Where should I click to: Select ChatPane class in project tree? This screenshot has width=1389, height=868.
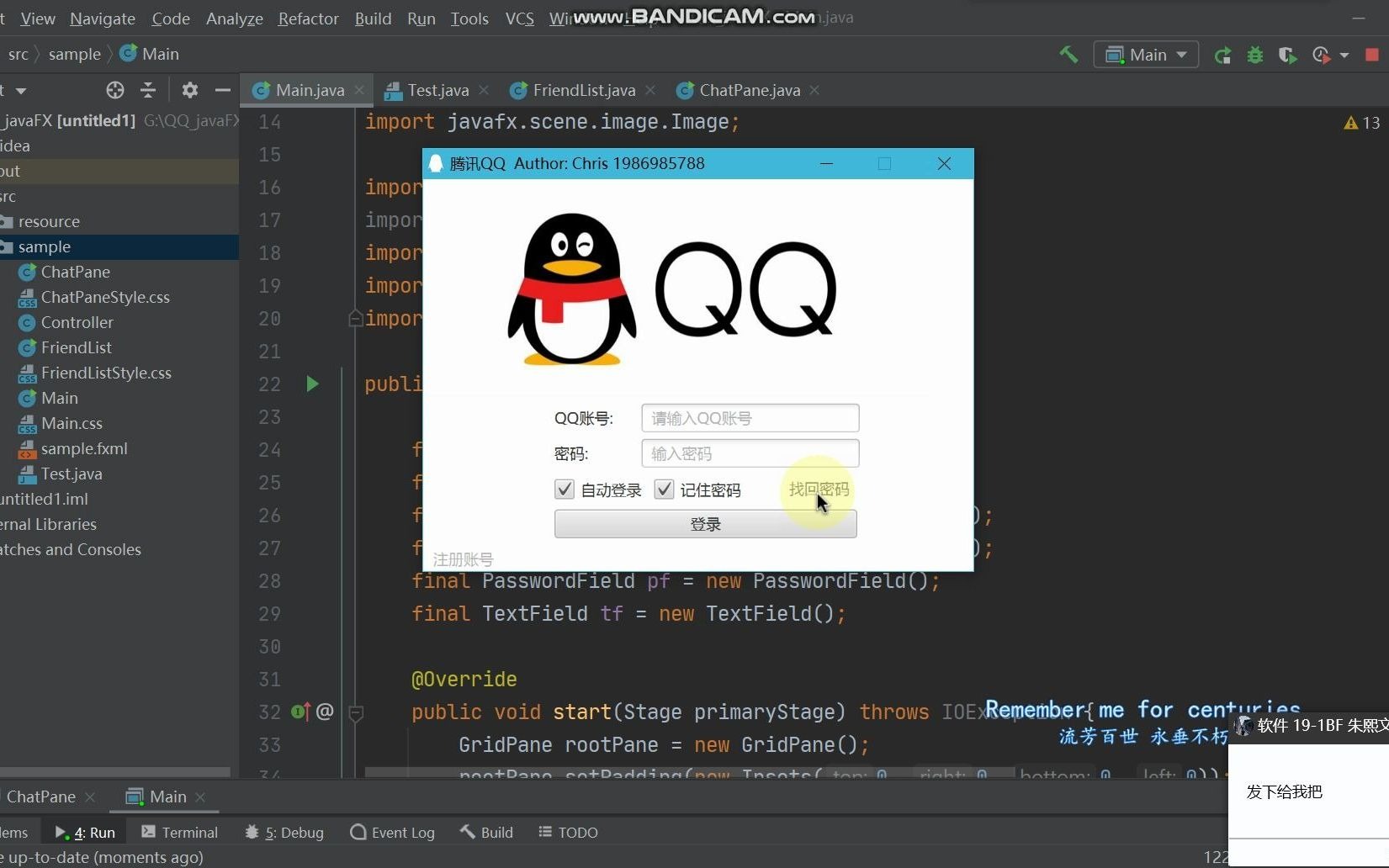(76, 272)
